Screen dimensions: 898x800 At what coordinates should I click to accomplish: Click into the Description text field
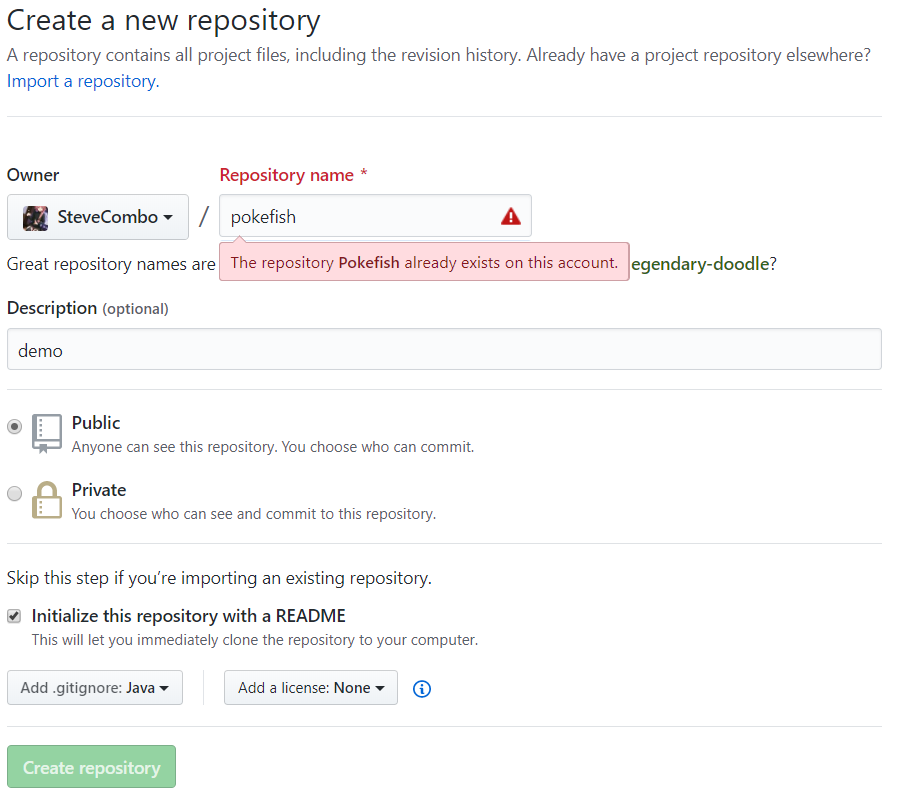tap(444, 350)
